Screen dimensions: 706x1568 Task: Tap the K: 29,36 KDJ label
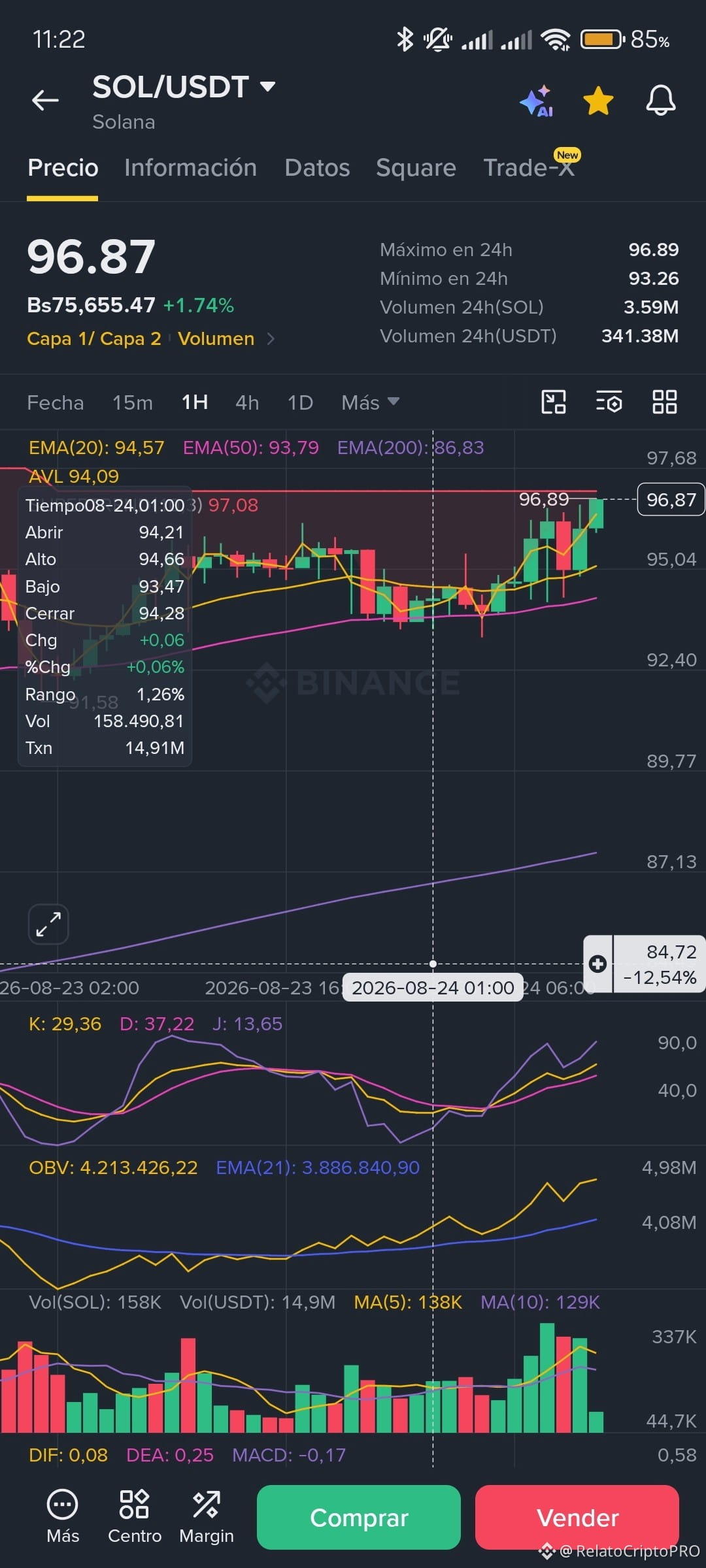65,1024
